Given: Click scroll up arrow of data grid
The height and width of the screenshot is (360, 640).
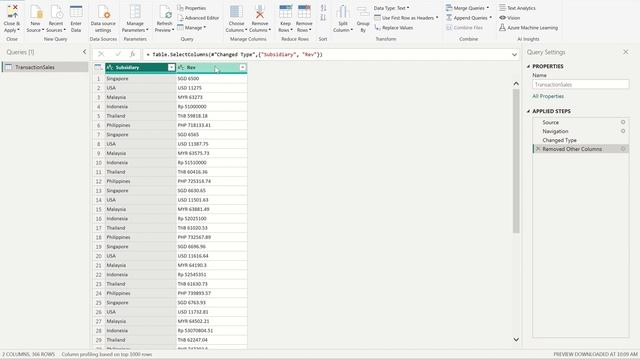Looking at the screenshot, I should point(516,84).
